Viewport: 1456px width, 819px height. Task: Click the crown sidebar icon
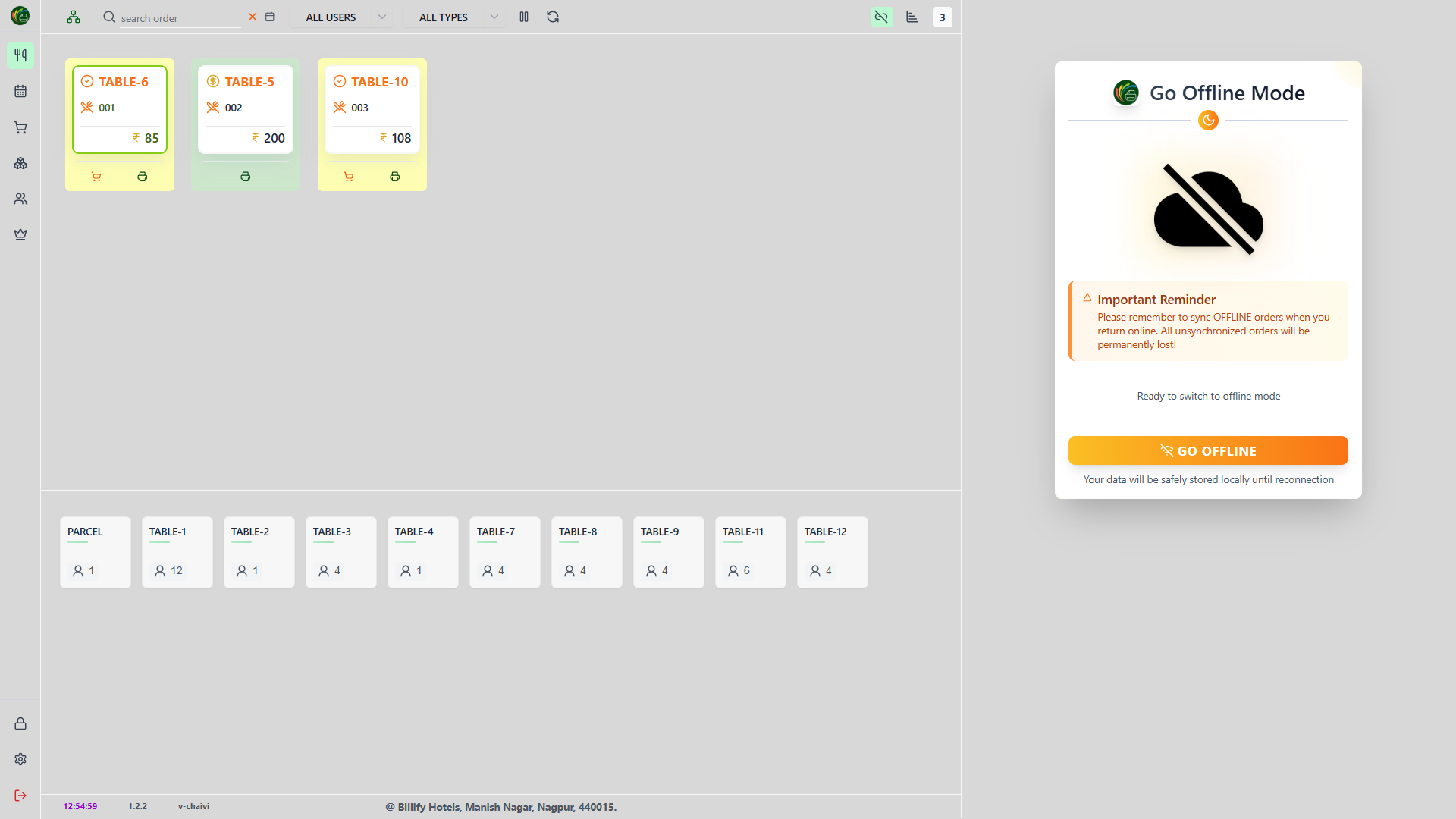(x=20, y=234)
